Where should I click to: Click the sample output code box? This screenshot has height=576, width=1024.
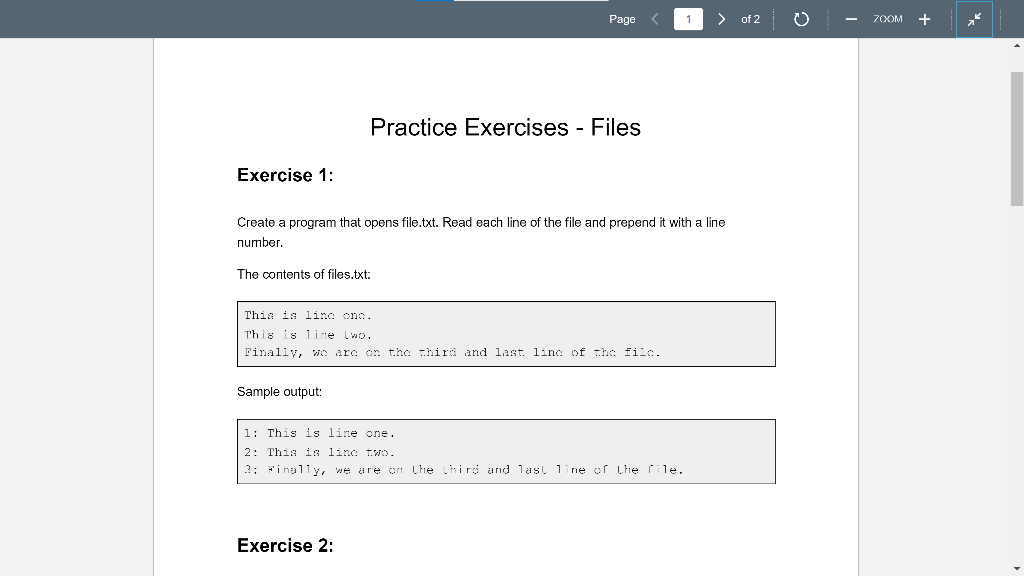(x=505, y=451)
